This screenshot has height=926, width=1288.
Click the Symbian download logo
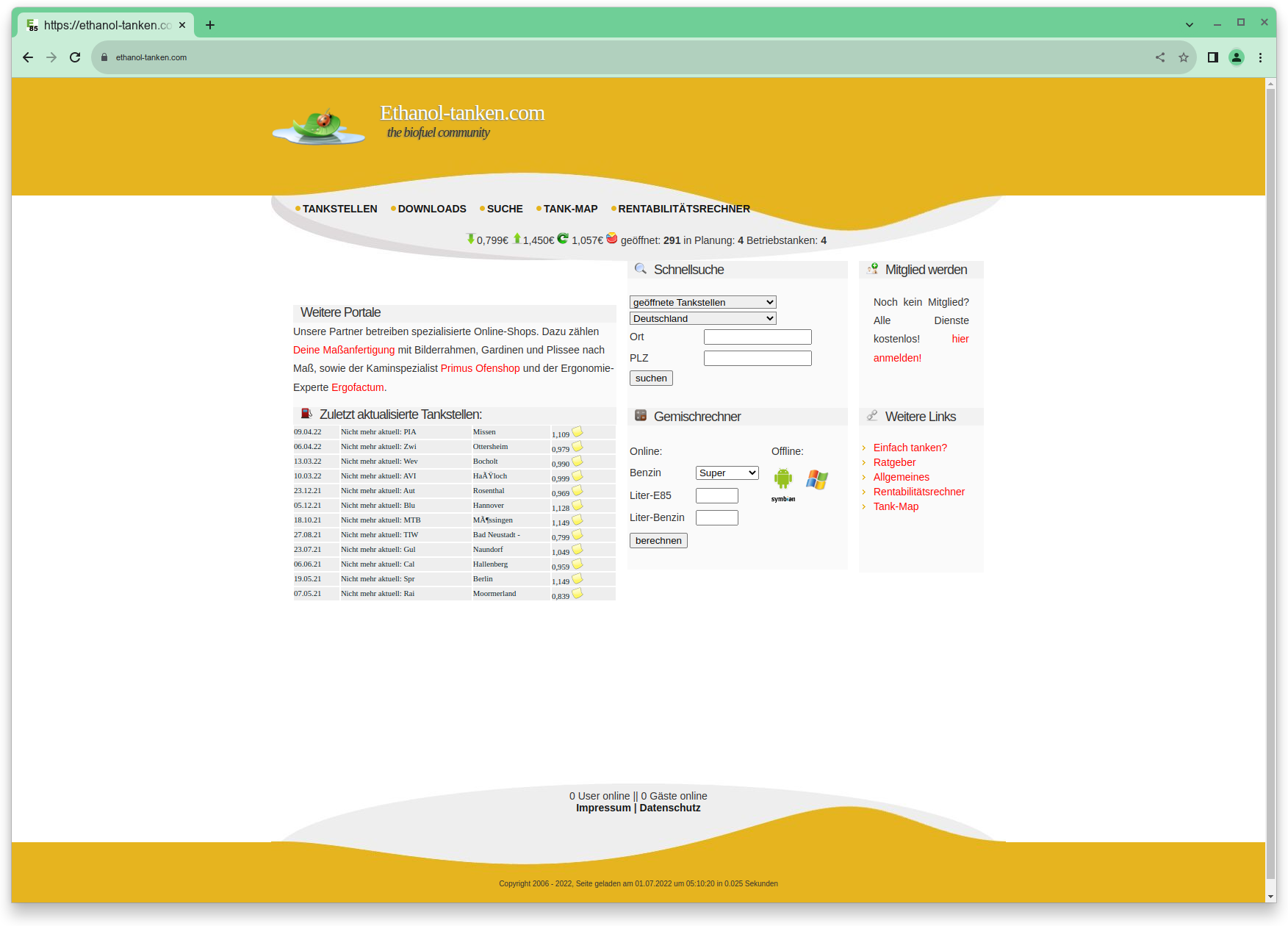click(783, 499)
